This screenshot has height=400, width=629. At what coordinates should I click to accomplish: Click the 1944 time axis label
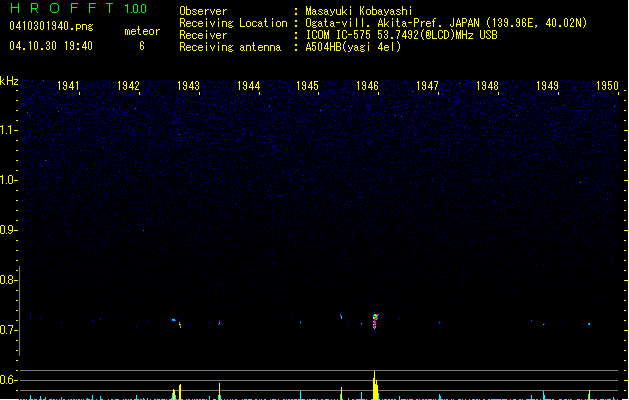(248, 86)
